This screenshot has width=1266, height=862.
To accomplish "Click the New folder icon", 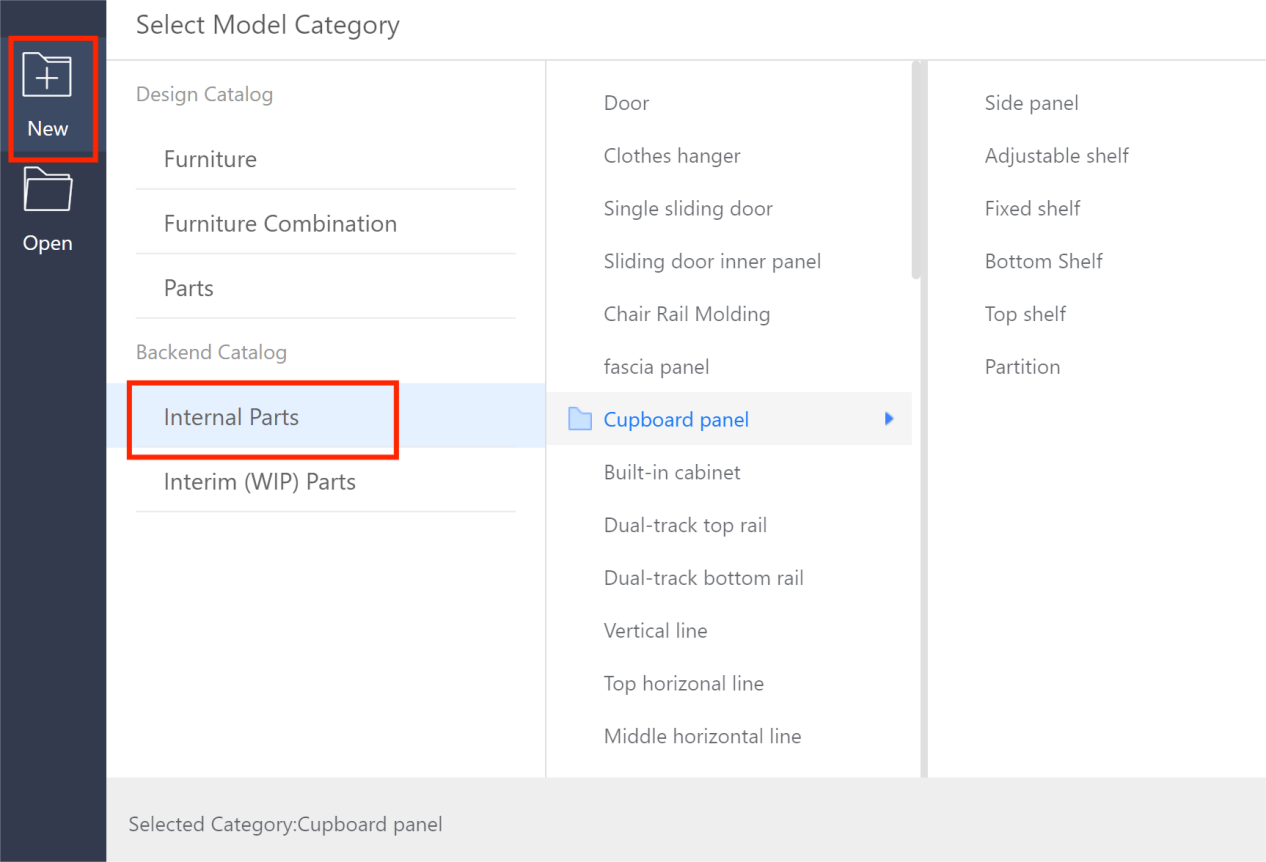I will [x=48, y=77].
